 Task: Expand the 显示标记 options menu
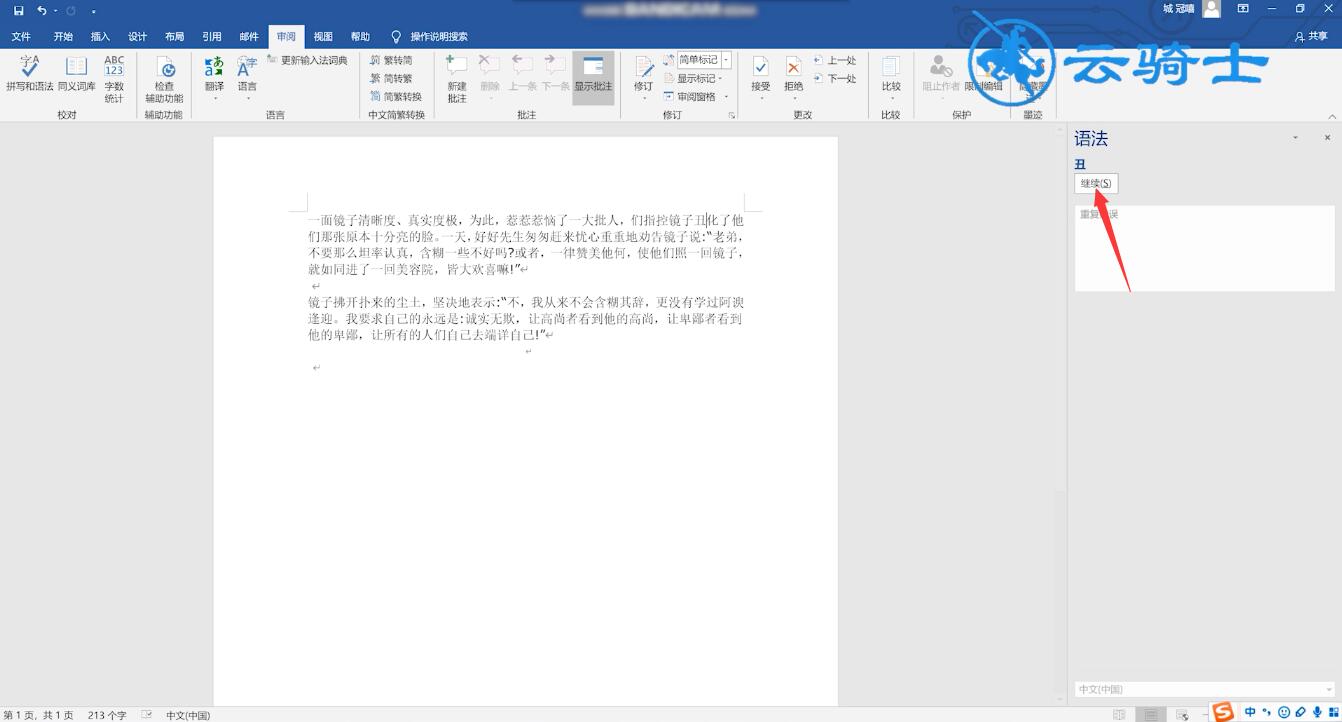click(x=694, y=79)
